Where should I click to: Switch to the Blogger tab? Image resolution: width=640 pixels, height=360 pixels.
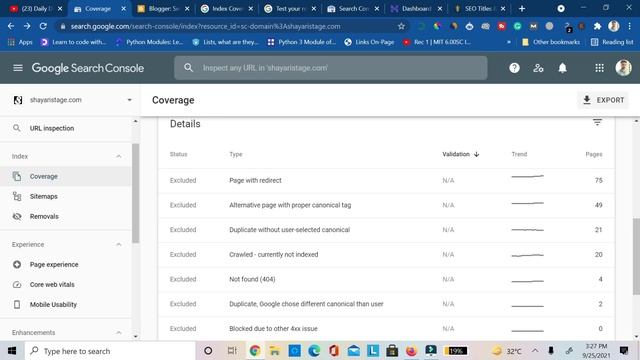click(163, 9)
